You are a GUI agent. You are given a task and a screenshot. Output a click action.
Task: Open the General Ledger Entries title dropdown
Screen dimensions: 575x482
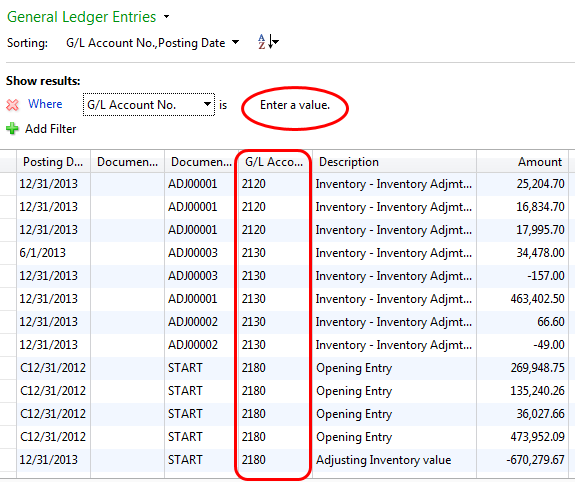[166, 17]
